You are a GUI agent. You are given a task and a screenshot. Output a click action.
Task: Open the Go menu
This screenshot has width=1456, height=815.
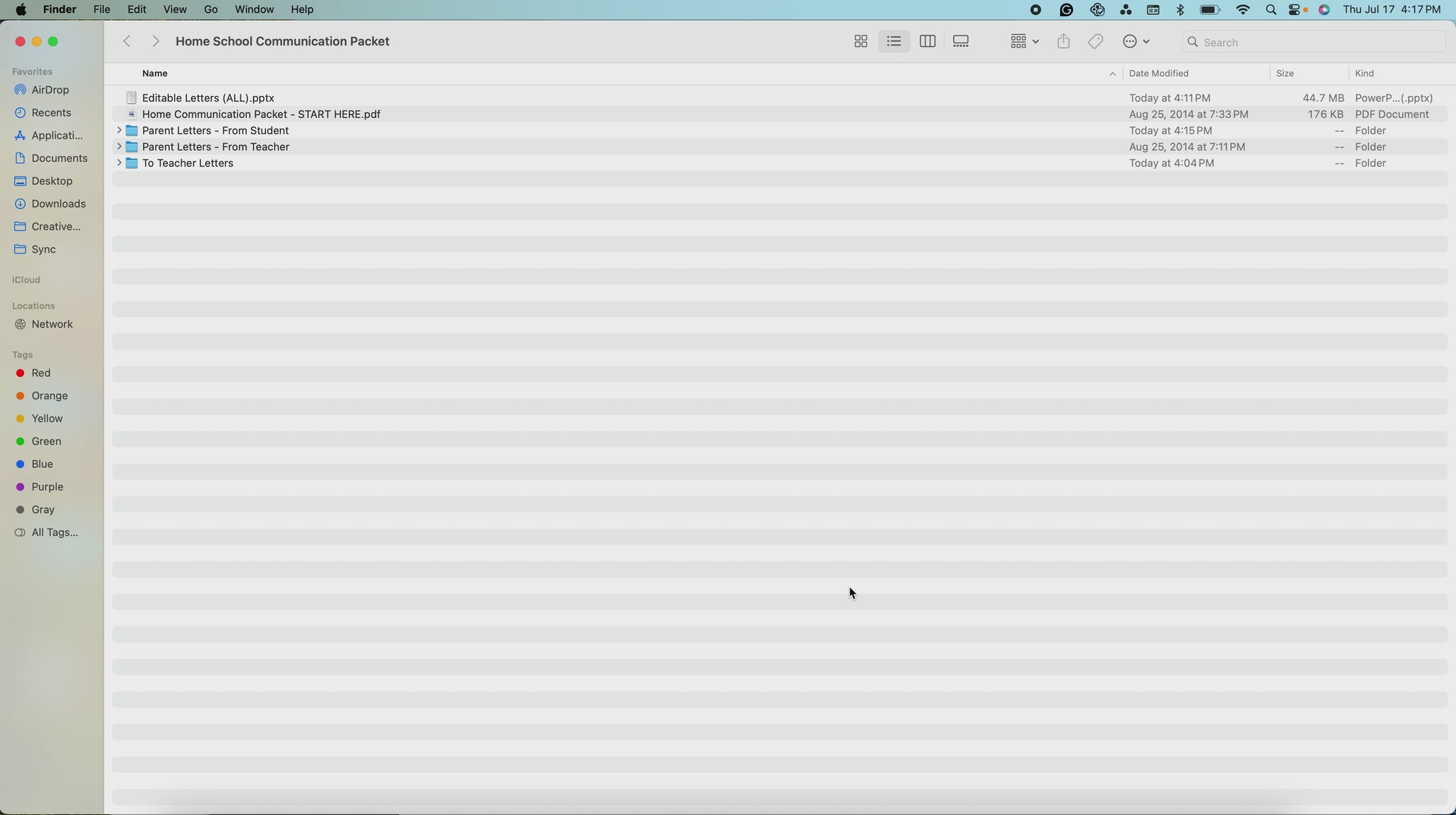(210, 10)
